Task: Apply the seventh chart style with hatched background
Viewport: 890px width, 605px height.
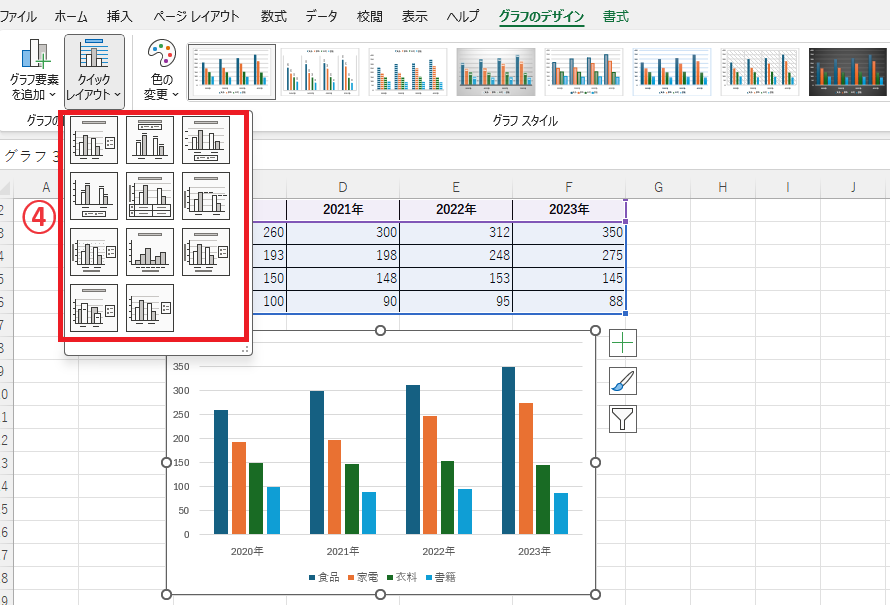Action: [759, 72]
